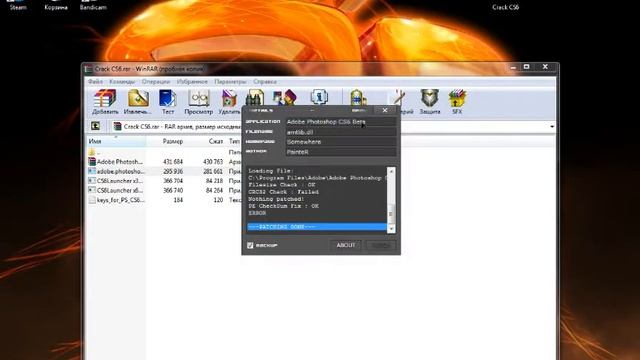The width and height of the screenshot is (640, 360).
Task: Click the author field PainteR
Action: click(341, 152)
